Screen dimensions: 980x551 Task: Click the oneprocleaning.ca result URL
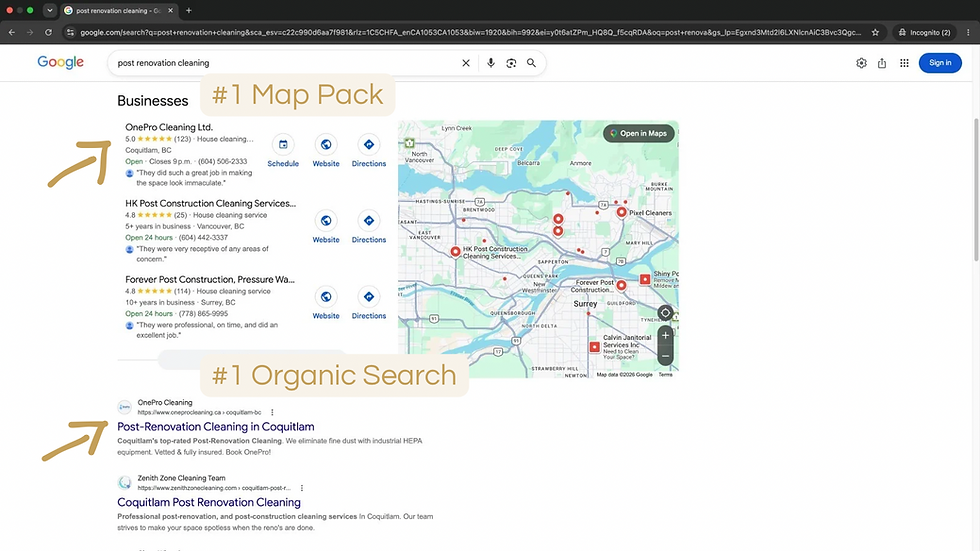point(199,412)
